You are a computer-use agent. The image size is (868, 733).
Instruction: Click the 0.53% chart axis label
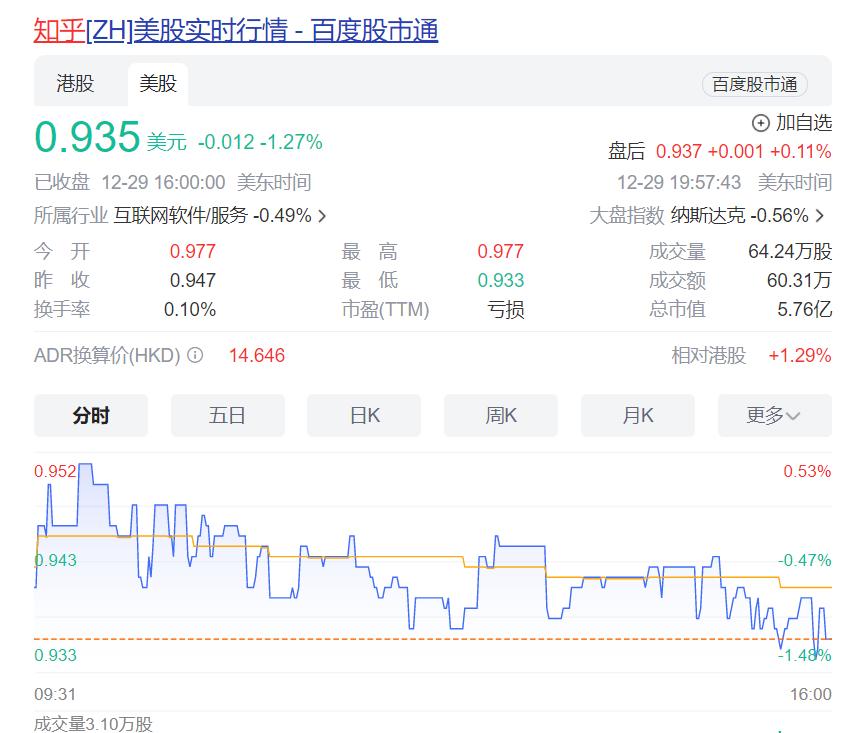(807, 471)
